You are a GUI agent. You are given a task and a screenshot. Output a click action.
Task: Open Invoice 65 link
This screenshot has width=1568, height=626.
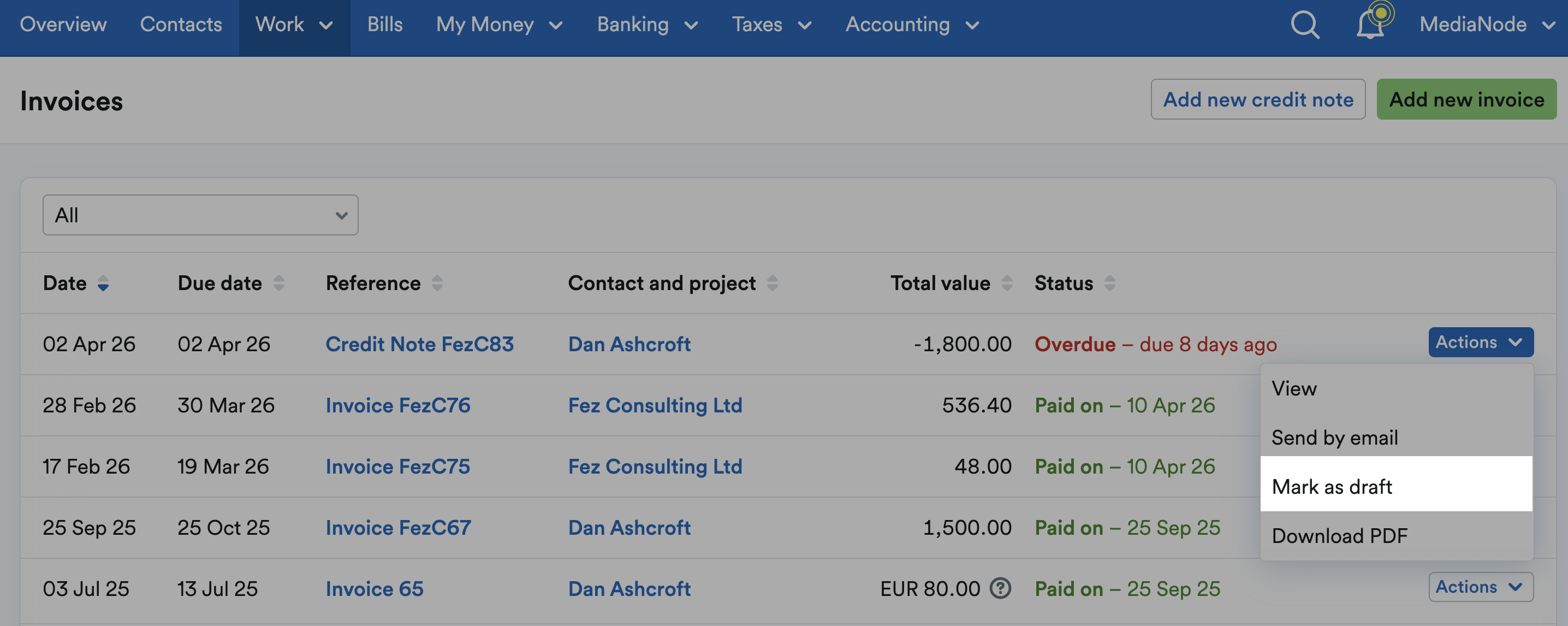click(375, 589)
